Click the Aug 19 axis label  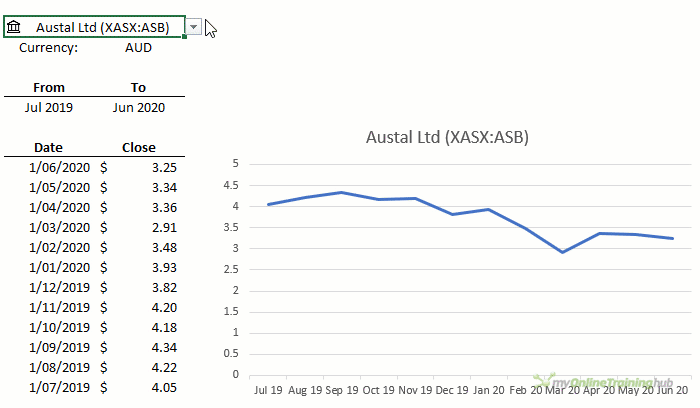(x=305, y=390)
